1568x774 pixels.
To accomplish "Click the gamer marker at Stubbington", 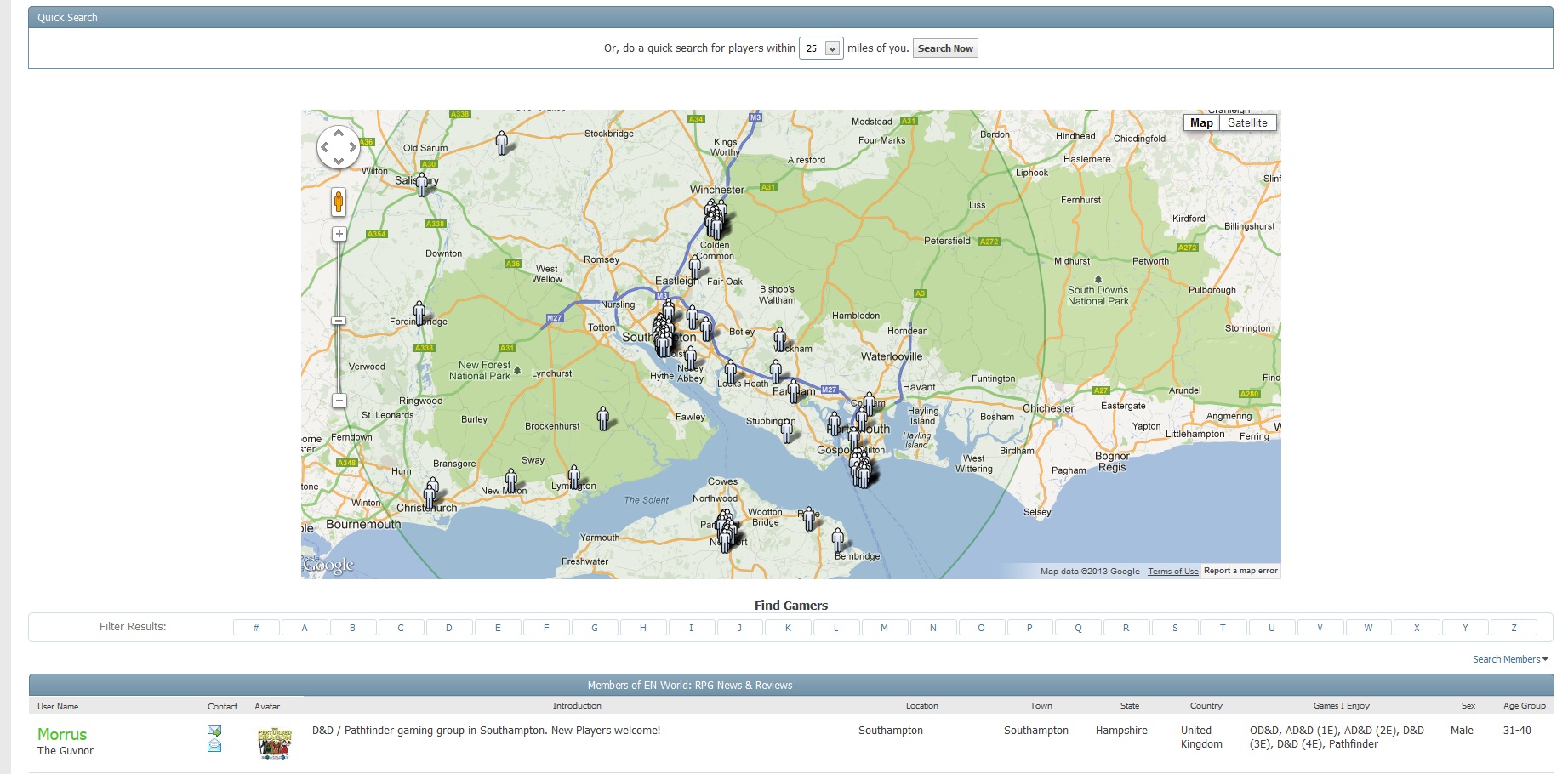I will (788, 430).
